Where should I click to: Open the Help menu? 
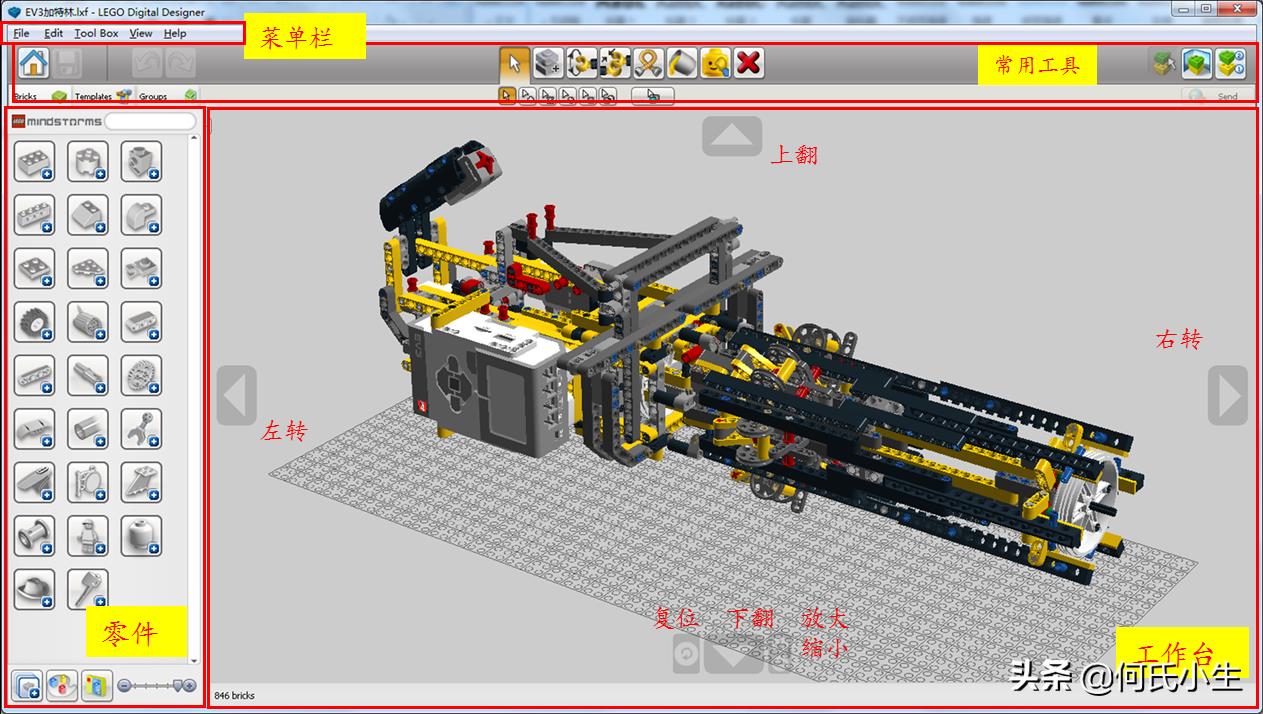175,33
